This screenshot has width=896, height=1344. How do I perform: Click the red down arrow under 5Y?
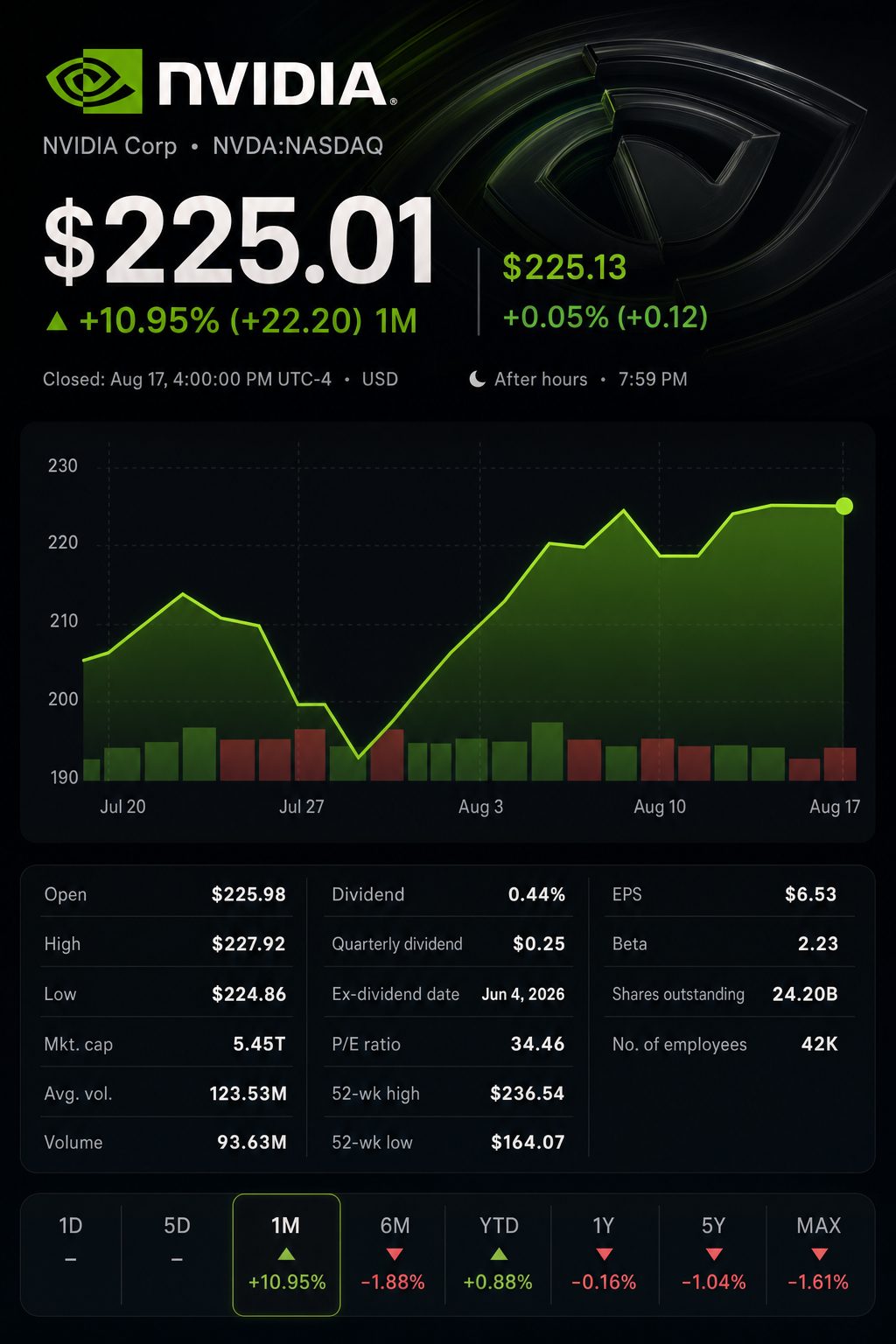pyautogui.click(x=713, y=1255)
